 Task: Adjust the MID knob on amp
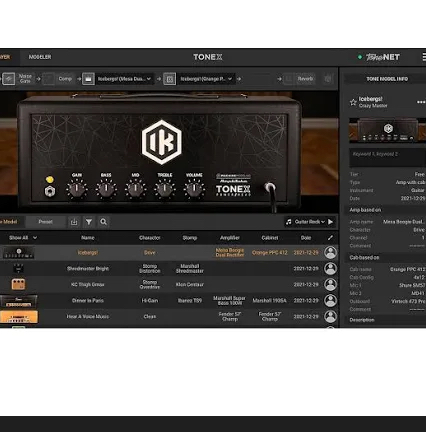(x=135, y=189)
